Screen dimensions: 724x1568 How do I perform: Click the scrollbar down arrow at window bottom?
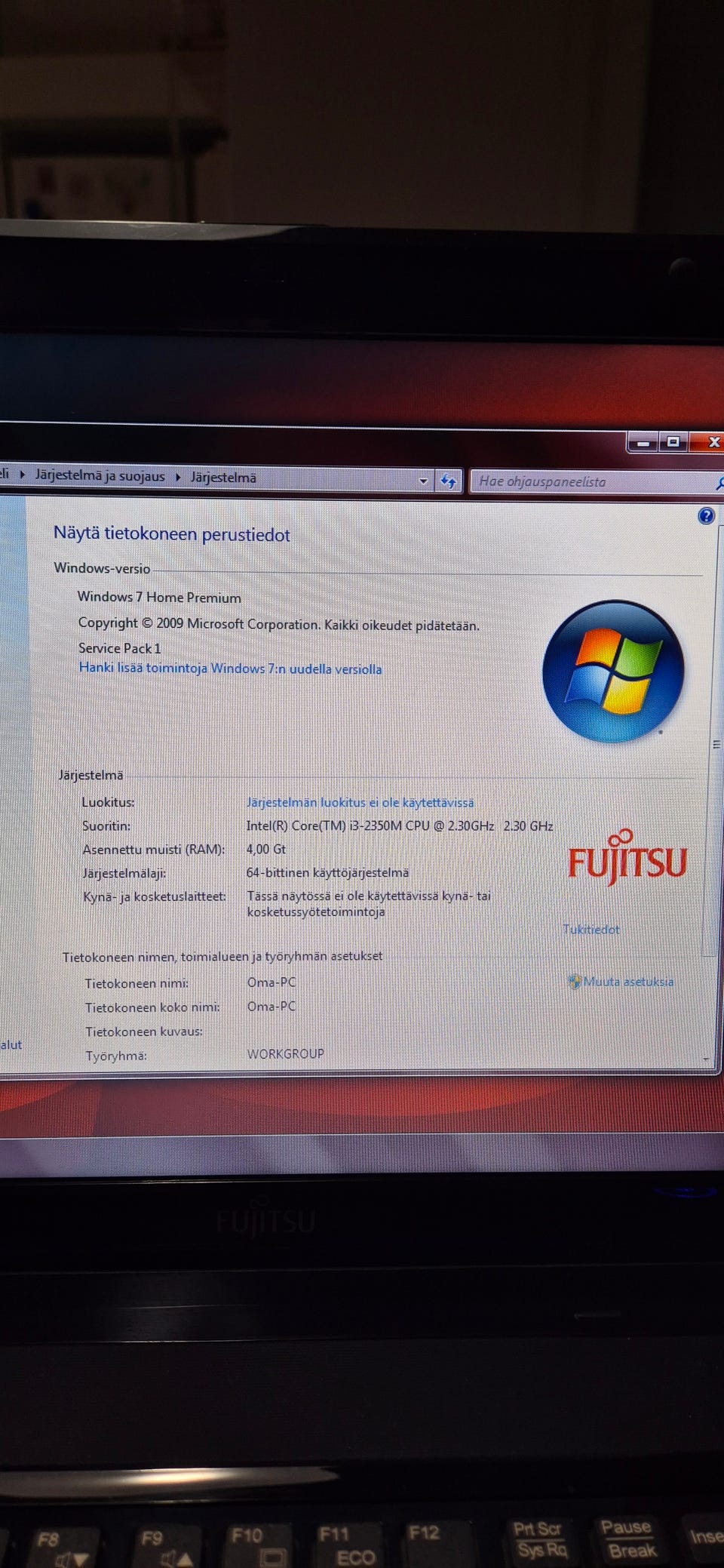(707, 1059)
